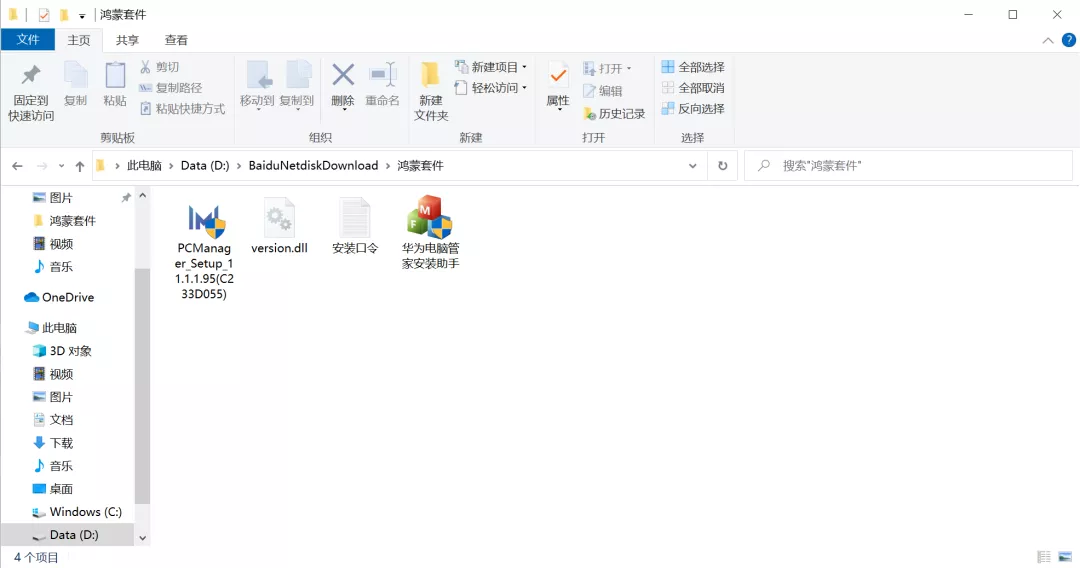Click the Quick Access Toolbar properties checkmark
1080x568 pixels.
[x=43, y=14]
